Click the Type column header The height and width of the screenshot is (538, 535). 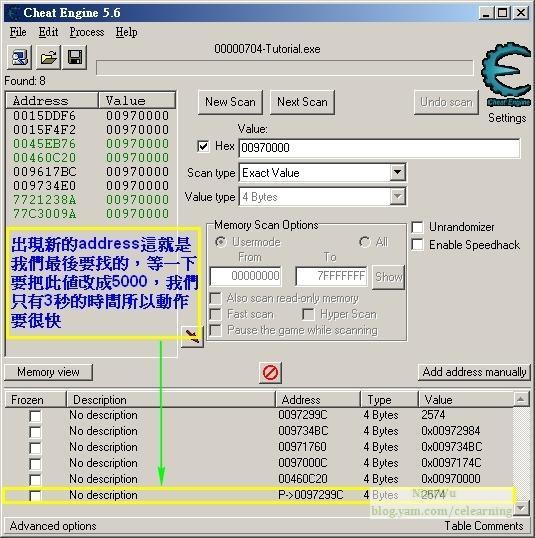click(389, 400)
